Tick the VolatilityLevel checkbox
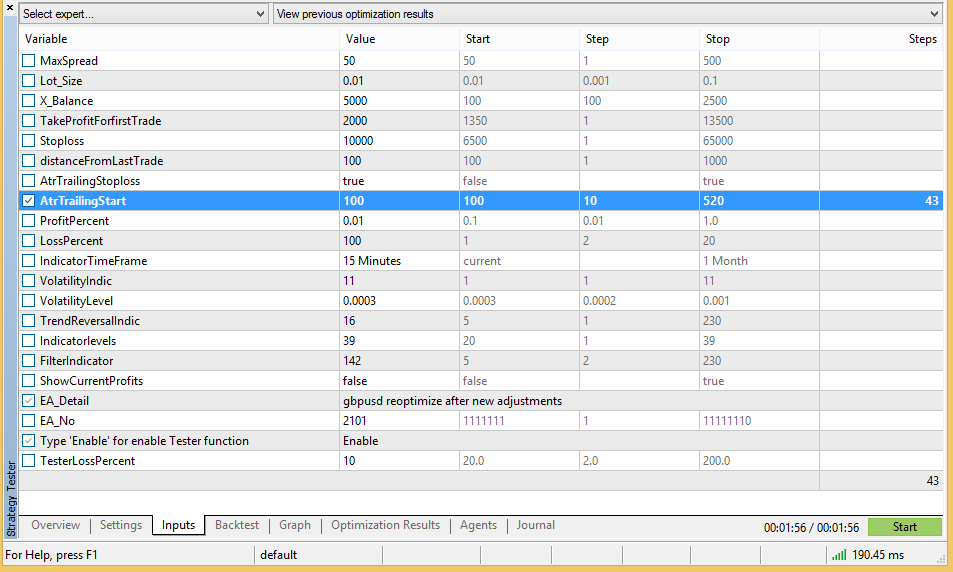The image size is (953, 572). click(29, 301)
